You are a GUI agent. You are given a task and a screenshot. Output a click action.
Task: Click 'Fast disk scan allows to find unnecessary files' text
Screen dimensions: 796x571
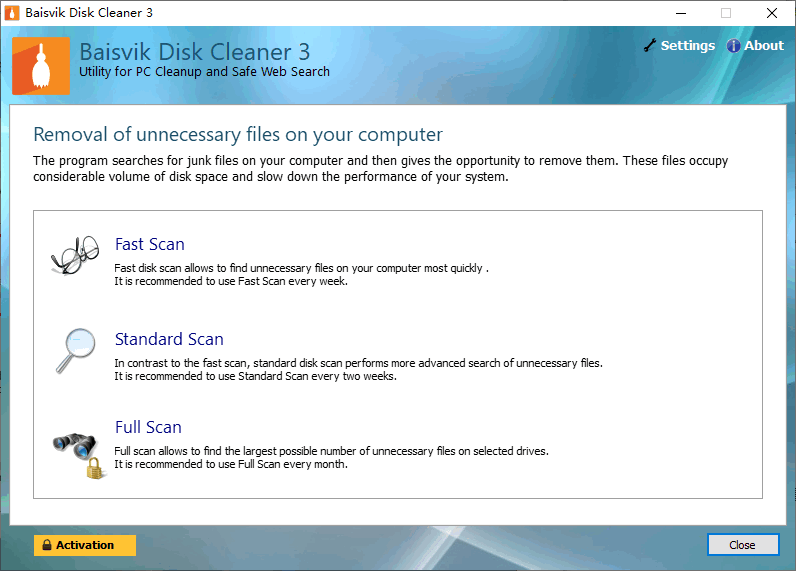click(301, 268)
